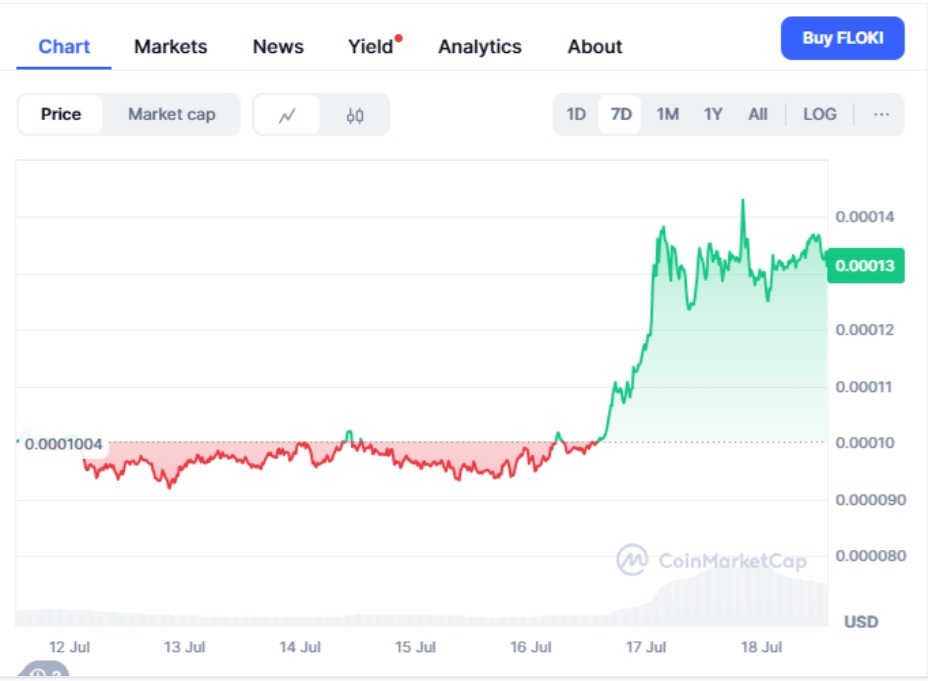Open the Yield tab
The width and height of the screenshot is (937, 681).
(x=371, y=46)
